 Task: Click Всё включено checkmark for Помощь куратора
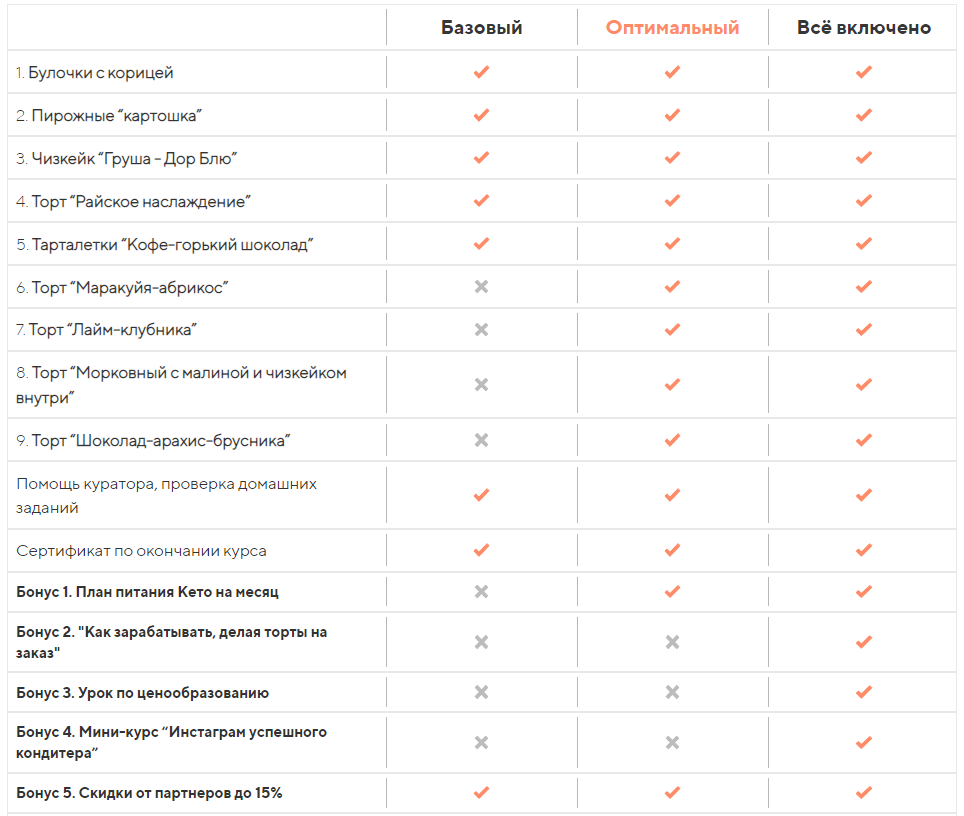[864, 495]
